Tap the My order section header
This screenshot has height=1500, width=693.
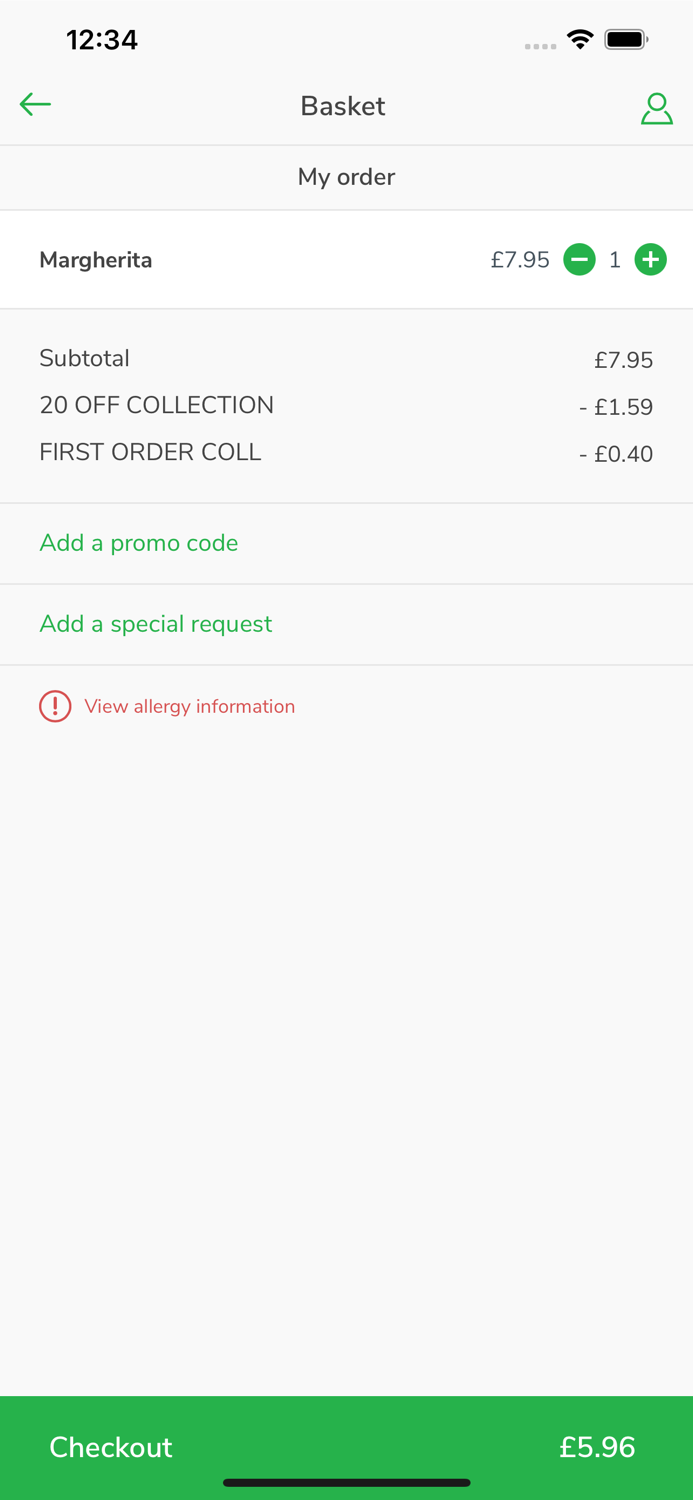coord(346,177)
